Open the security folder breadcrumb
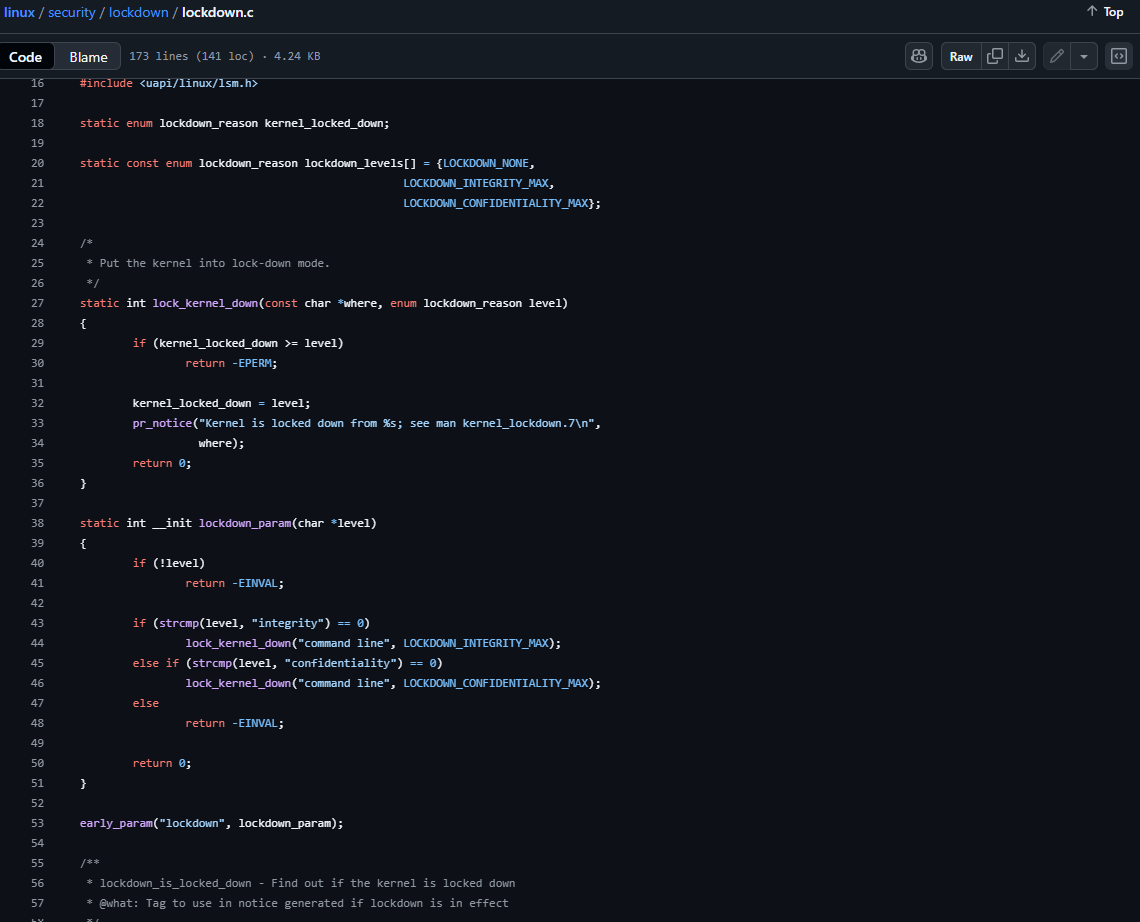The height and width of the screenshot is (922, 1140). pos(71,12)
